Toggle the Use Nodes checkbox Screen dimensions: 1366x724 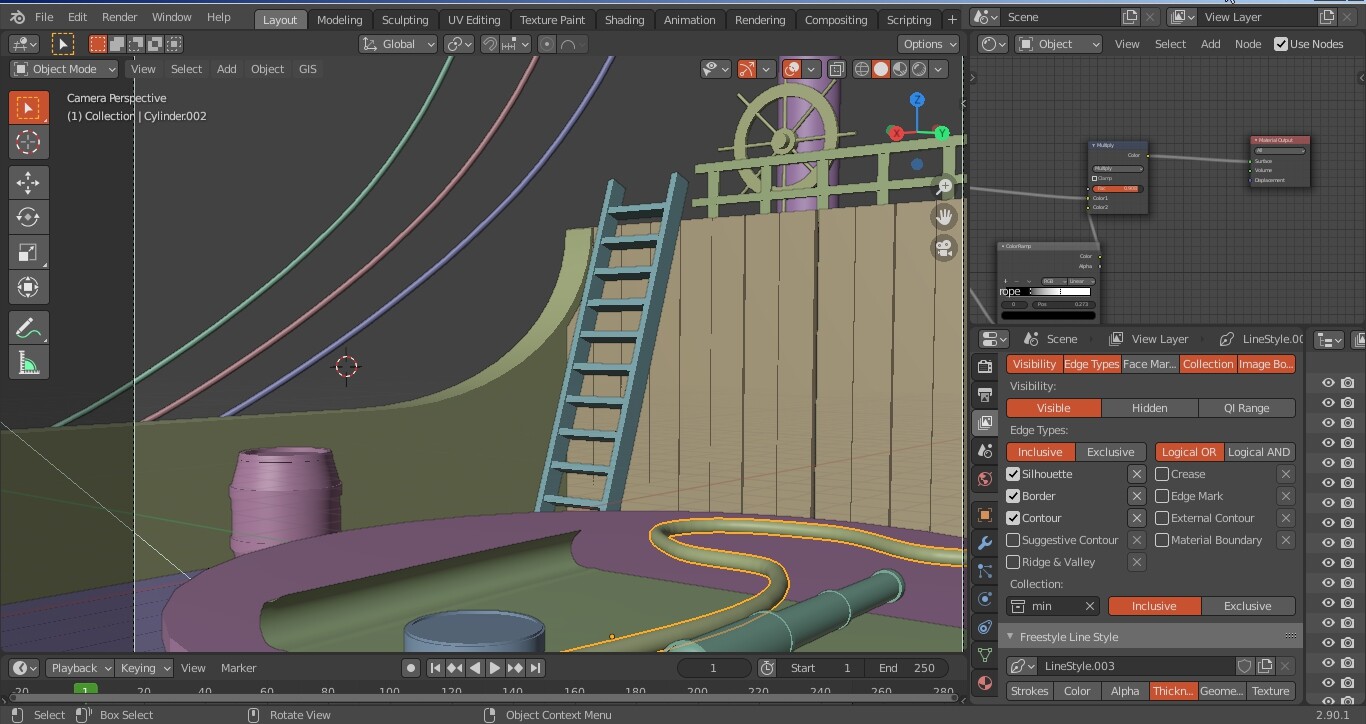click(1281, 44)
